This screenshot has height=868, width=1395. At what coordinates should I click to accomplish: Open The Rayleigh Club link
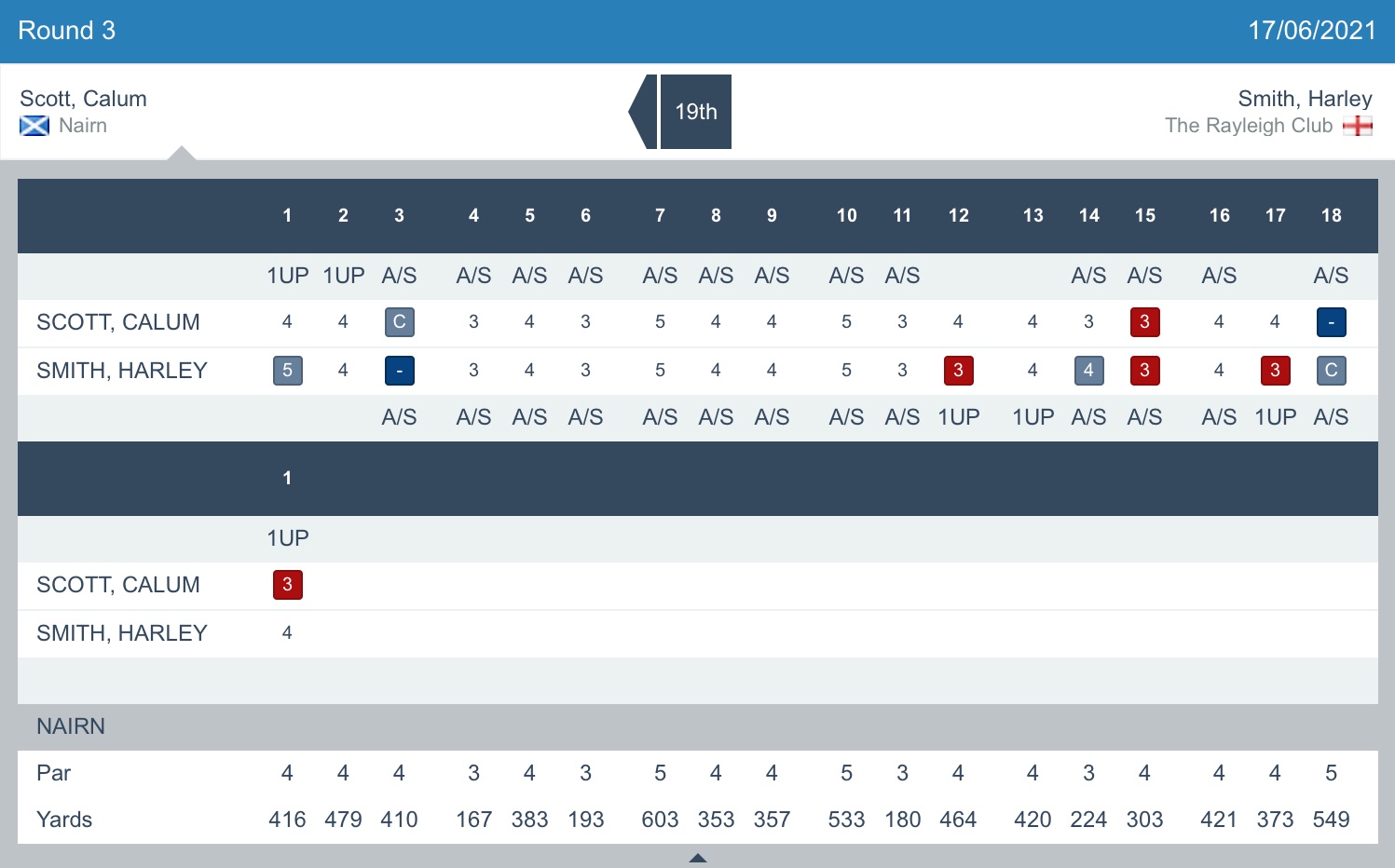point(1248,126)
